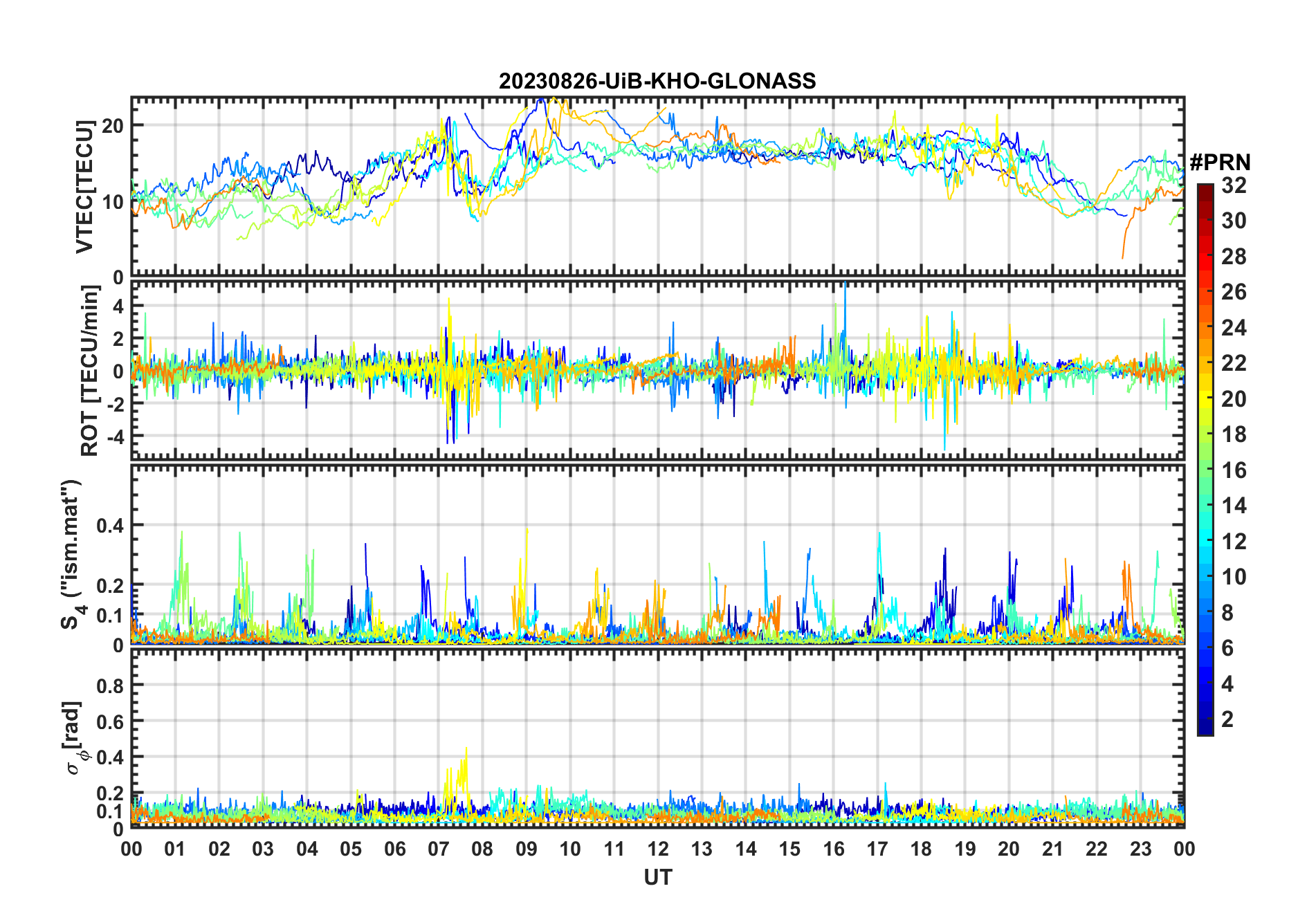Click the 0.4 tick on σφ axis
Screen dimensions: 1316x920
pos(110,757)
